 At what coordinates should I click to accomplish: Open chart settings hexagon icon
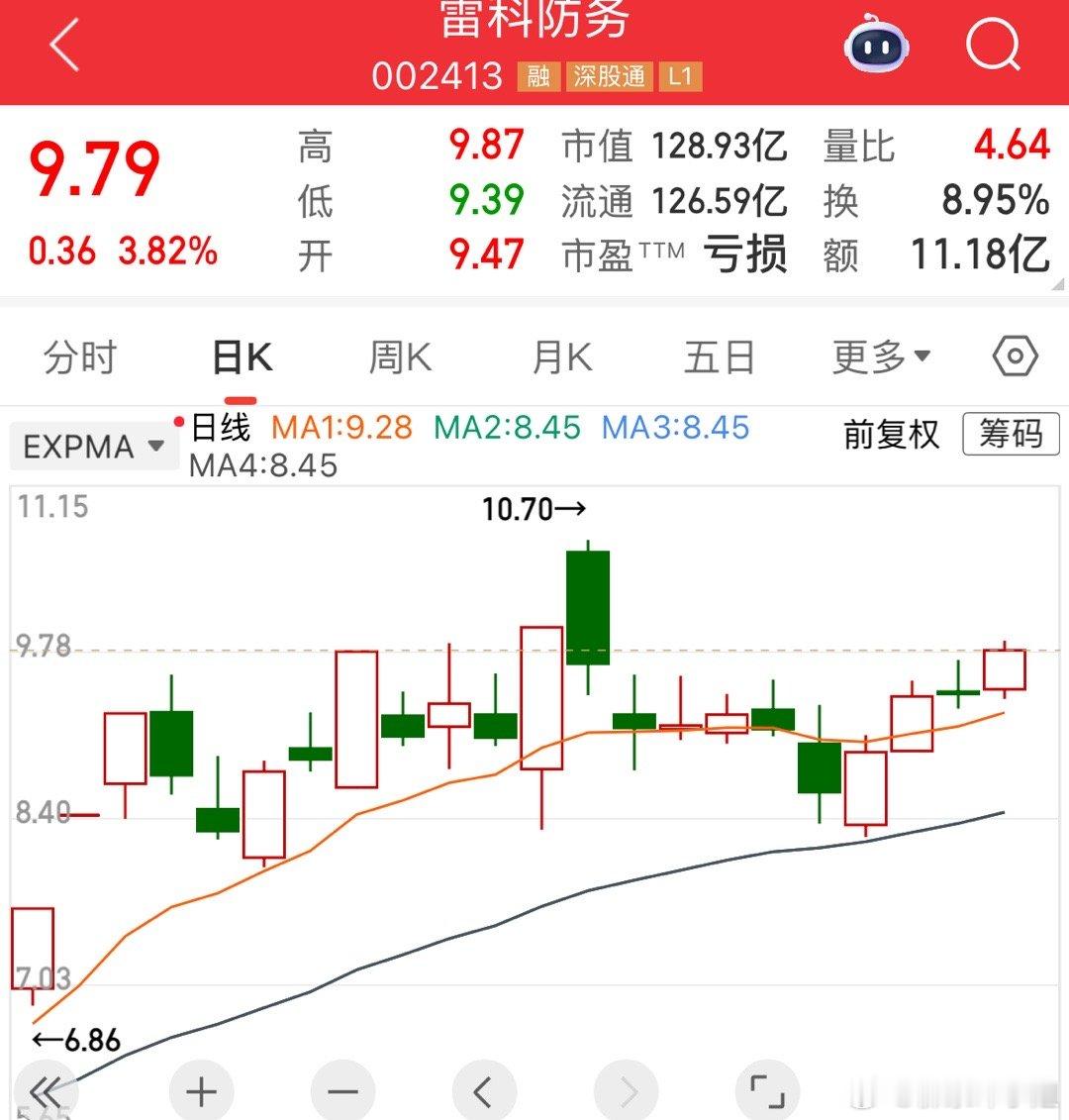pos(1015,356)
